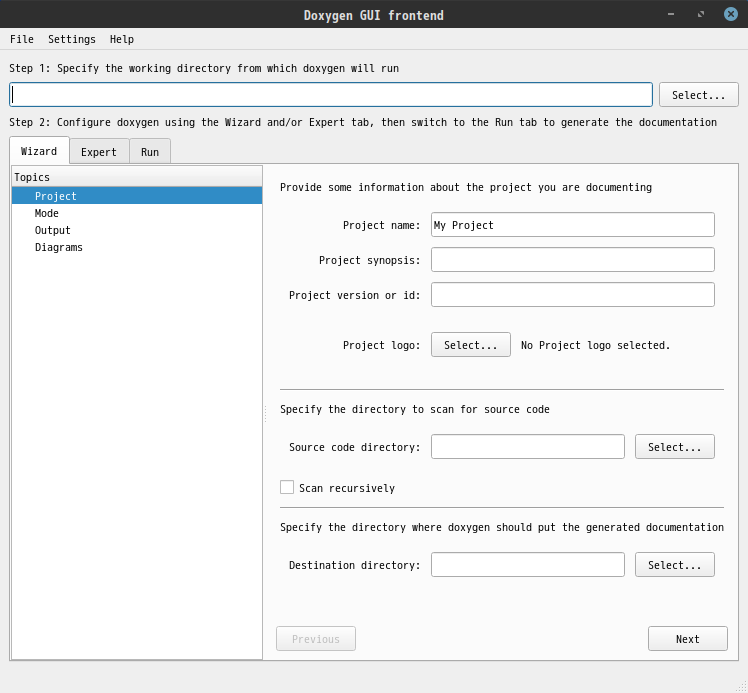This screenshot has width=748, height=693.
Task: Click the Destination directory field
Action: 528,565
